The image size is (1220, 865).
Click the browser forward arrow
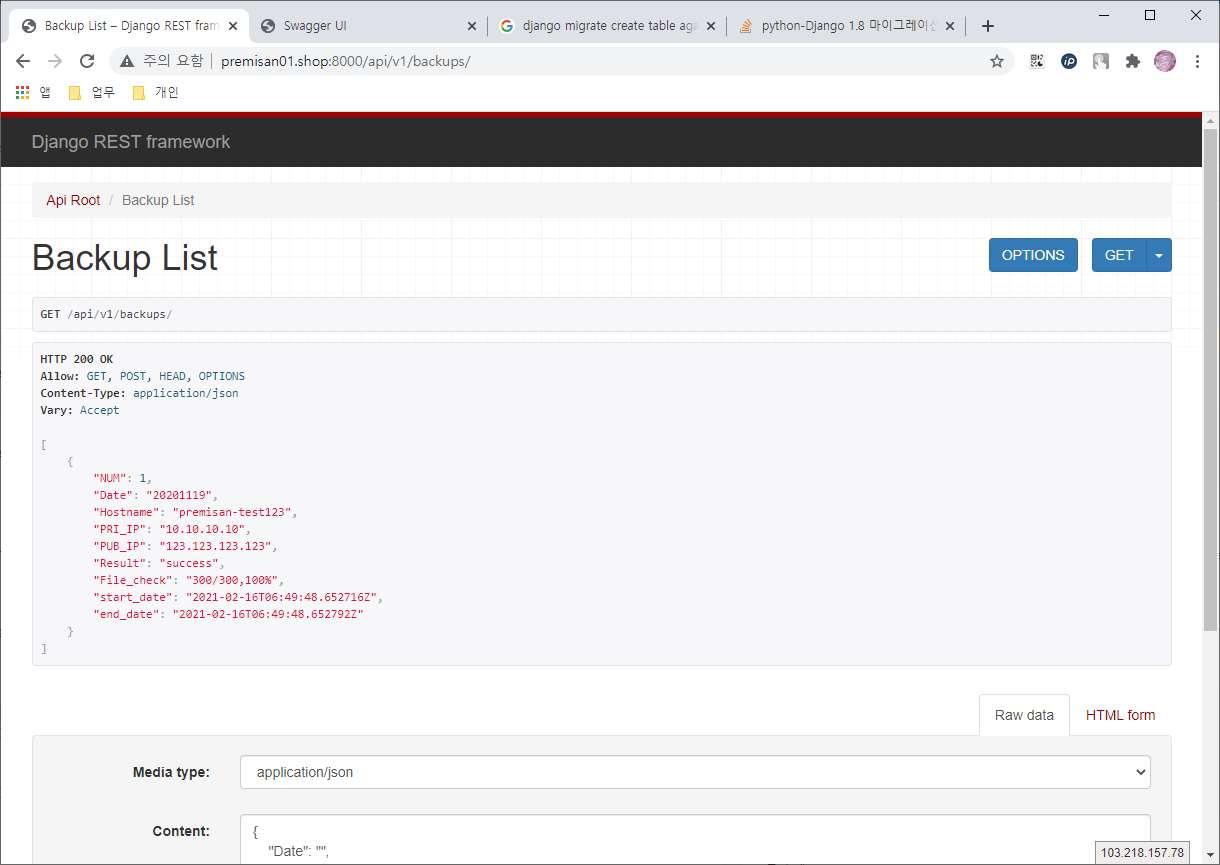point(55,61)
